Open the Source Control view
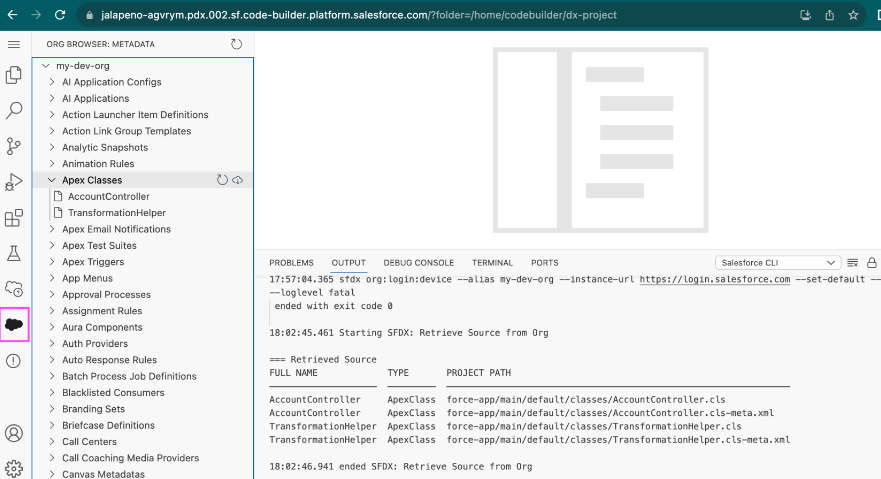The height and width of the screenshot is (479, 881). click(14, 146)
